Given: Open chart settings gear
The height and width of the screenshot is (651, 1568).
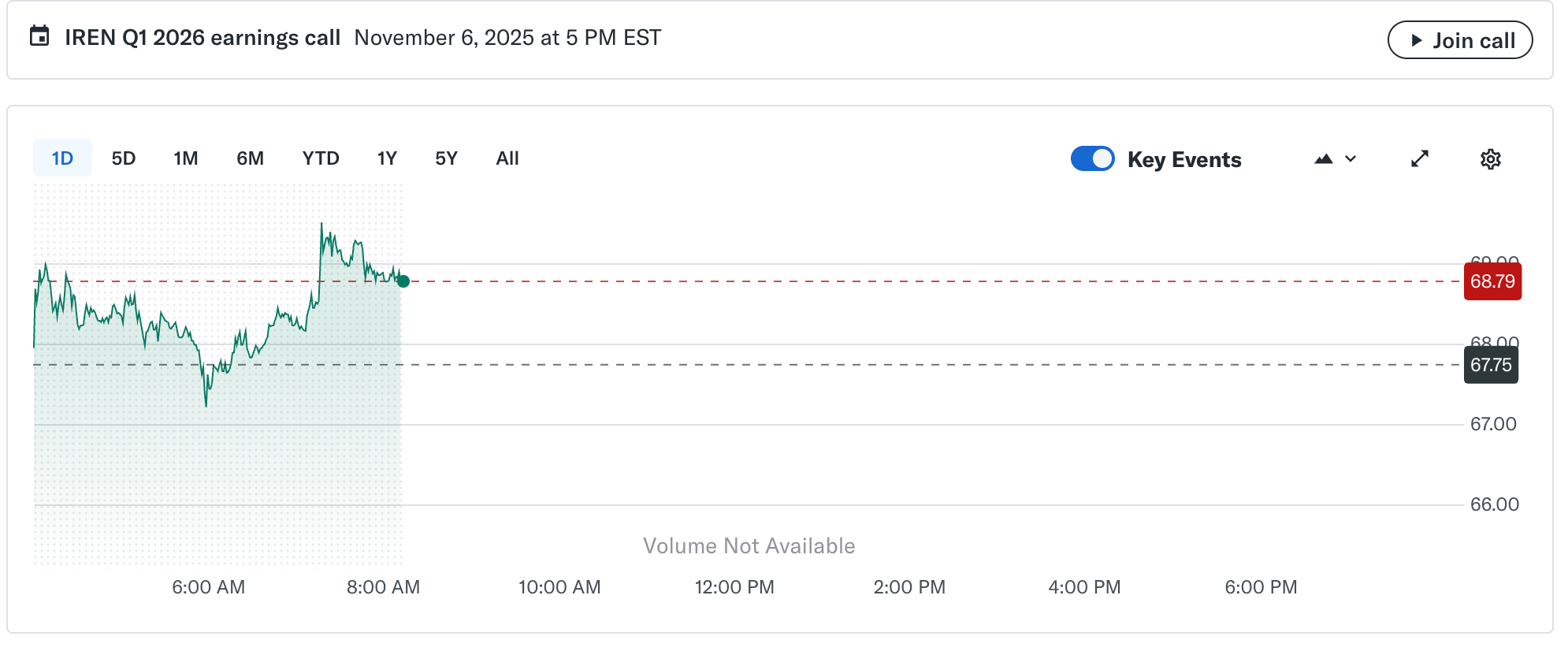Looking at the screenshot, I should tap(1490, 159).
